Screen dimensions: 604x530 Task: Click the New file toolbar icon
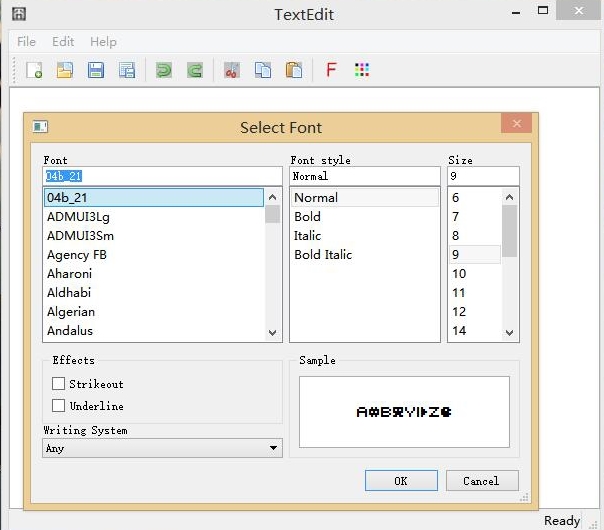pos(34,70)
